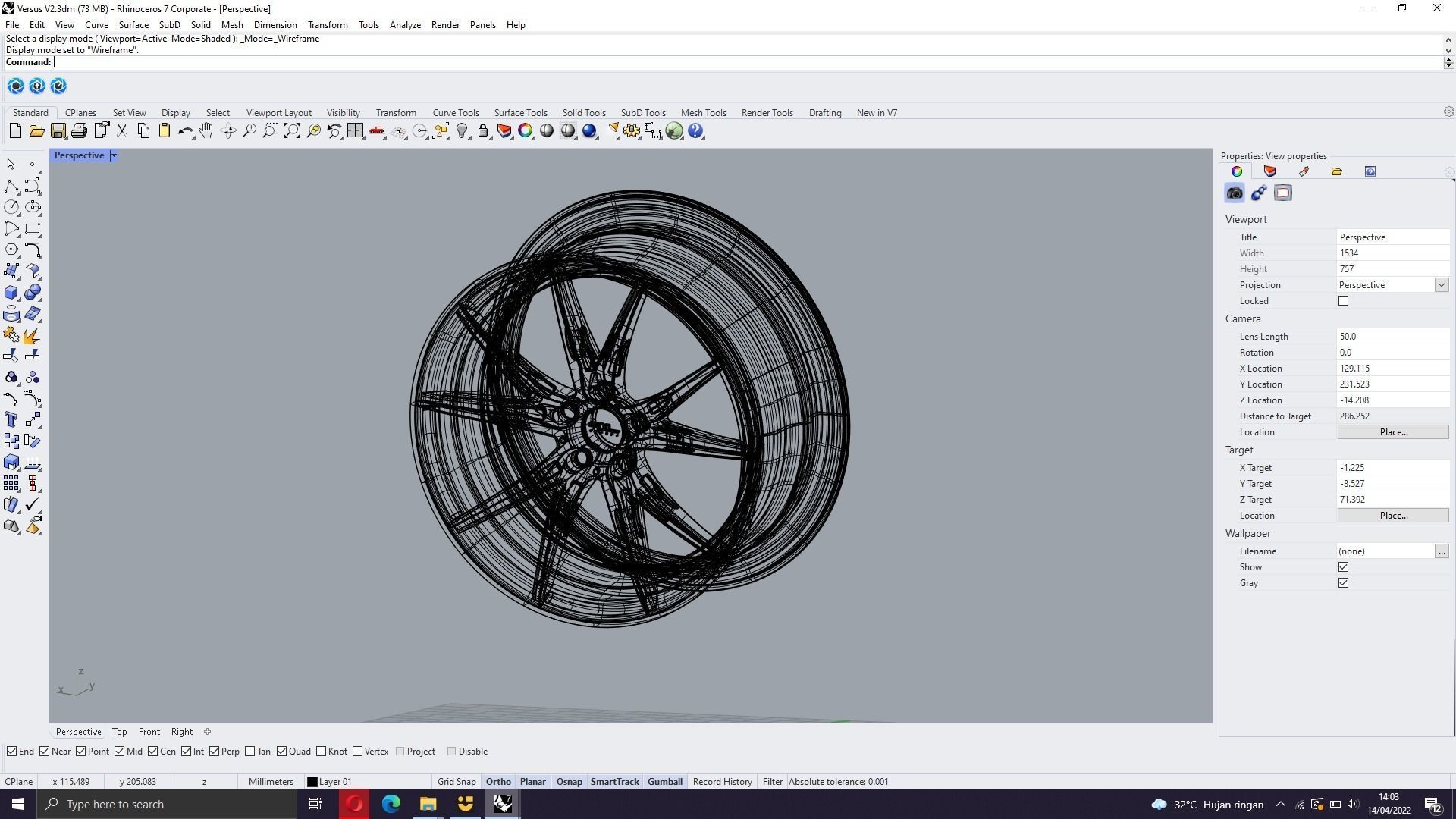Open the Projection dropdown

click(x=1442, y=285)
